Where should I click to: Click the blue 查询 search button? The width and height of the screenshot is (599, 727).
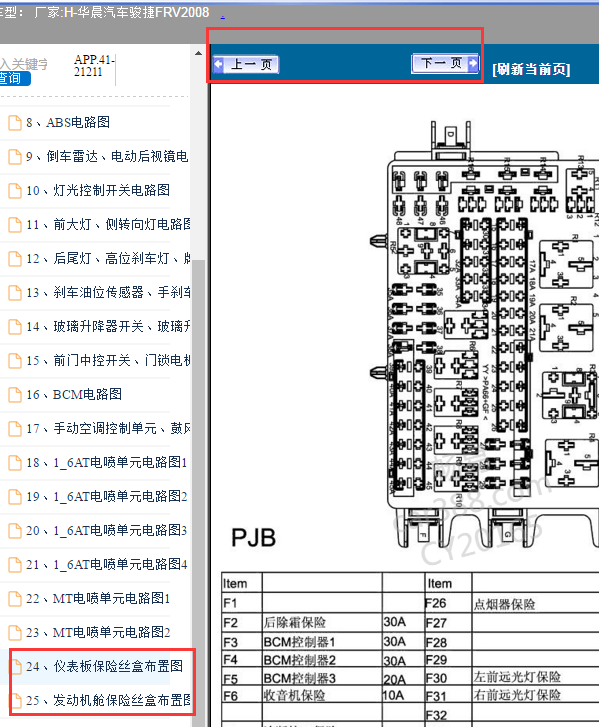click(x=15, y=78)
